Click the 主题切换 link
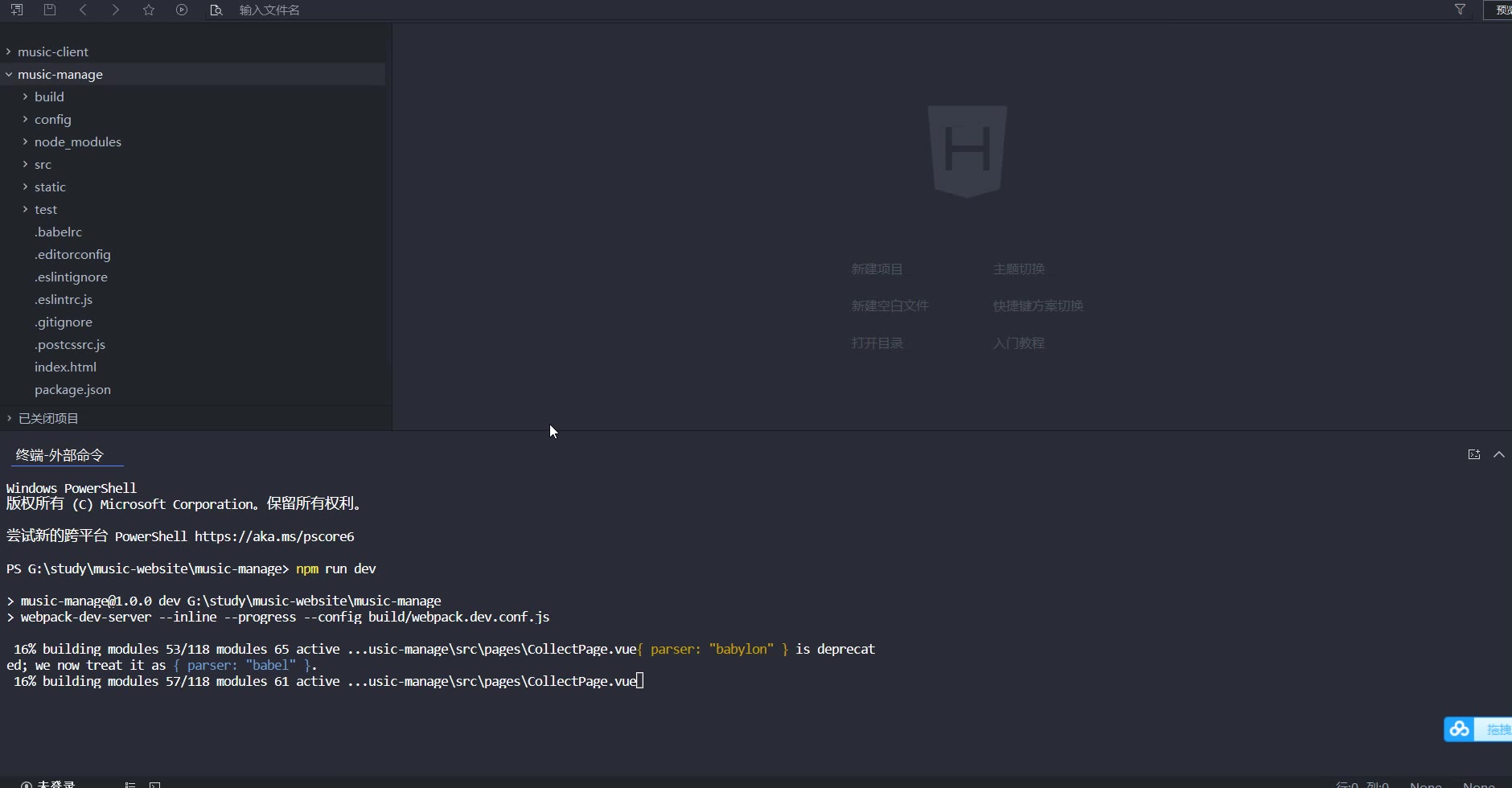1512x788 pixels. (x=1019, y=269)
